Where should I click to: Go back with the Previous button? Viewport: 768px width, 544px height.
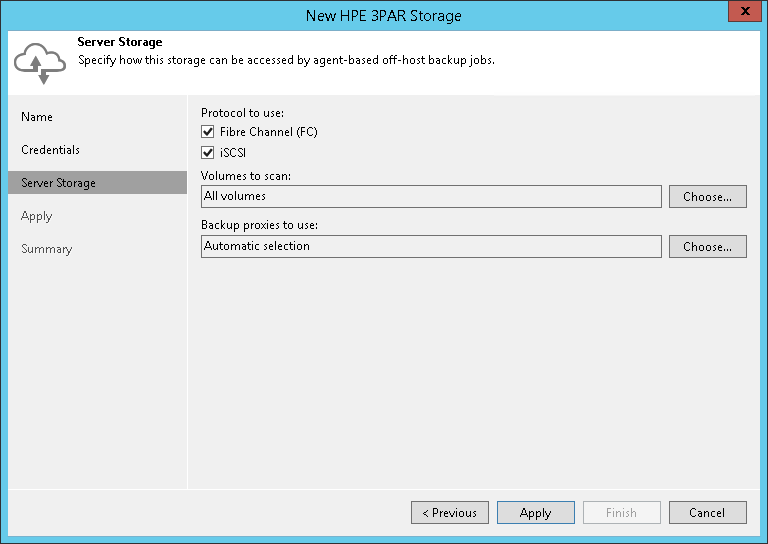pyautogui.click(x=450, y=513)
